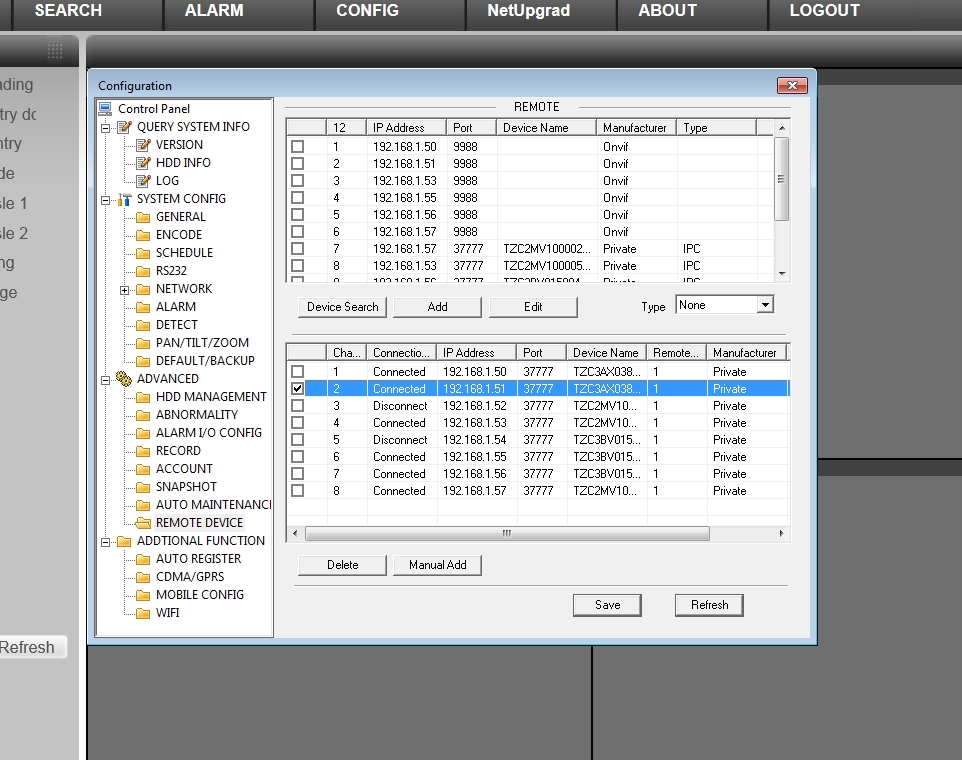This screenshot has height=760, width=962.
Task: Click the Manual Add button
Action: 437,565
